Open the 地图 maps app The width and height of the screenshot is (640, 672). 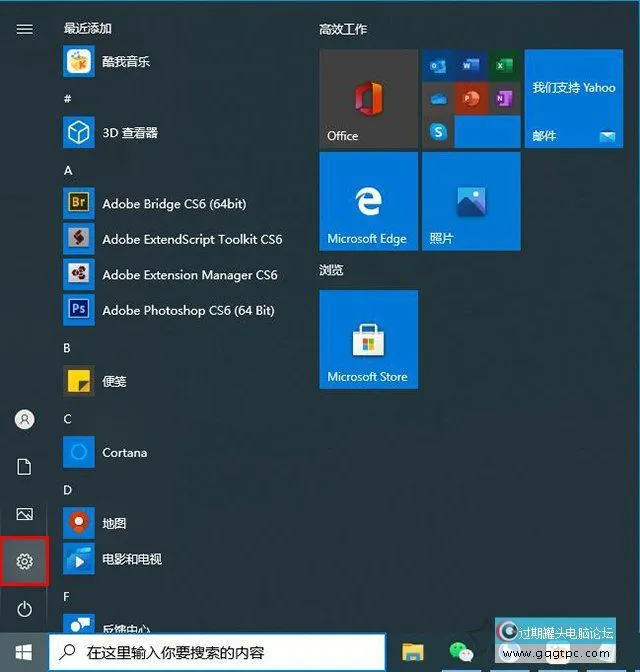95,523
